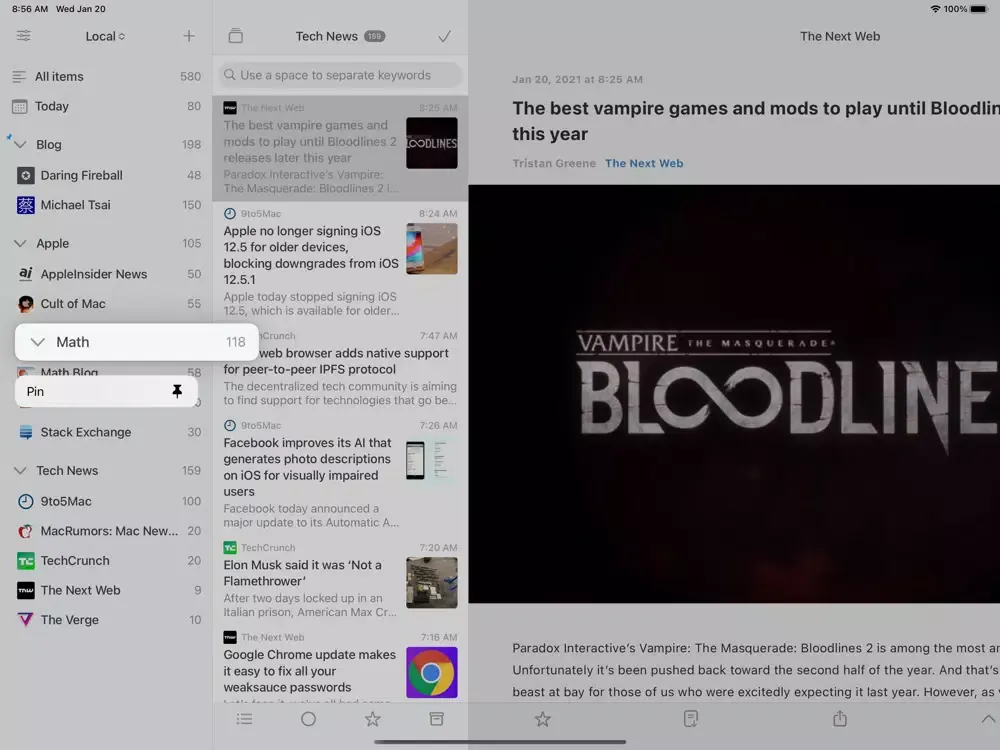1000x750 pixels.
Task: Show all articles list filter icon
Action: (x=244, y=719)
